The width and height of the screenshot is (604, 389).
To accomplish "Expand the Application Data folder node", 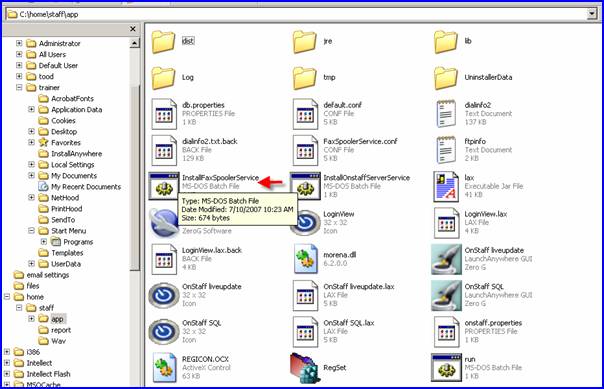I will (31, 109).
